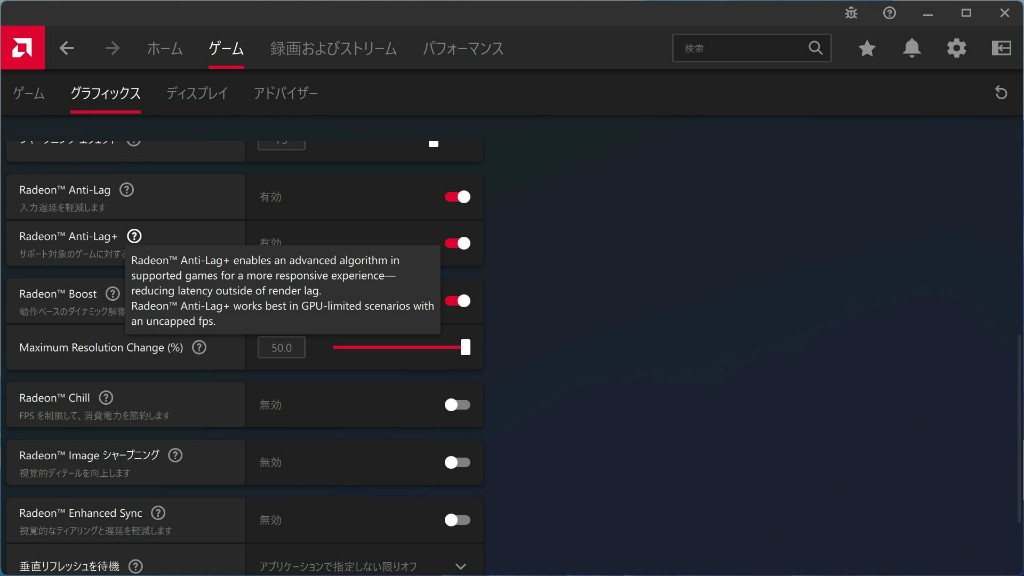Click the Radeon Anti-Lag label text

point(65,189)
